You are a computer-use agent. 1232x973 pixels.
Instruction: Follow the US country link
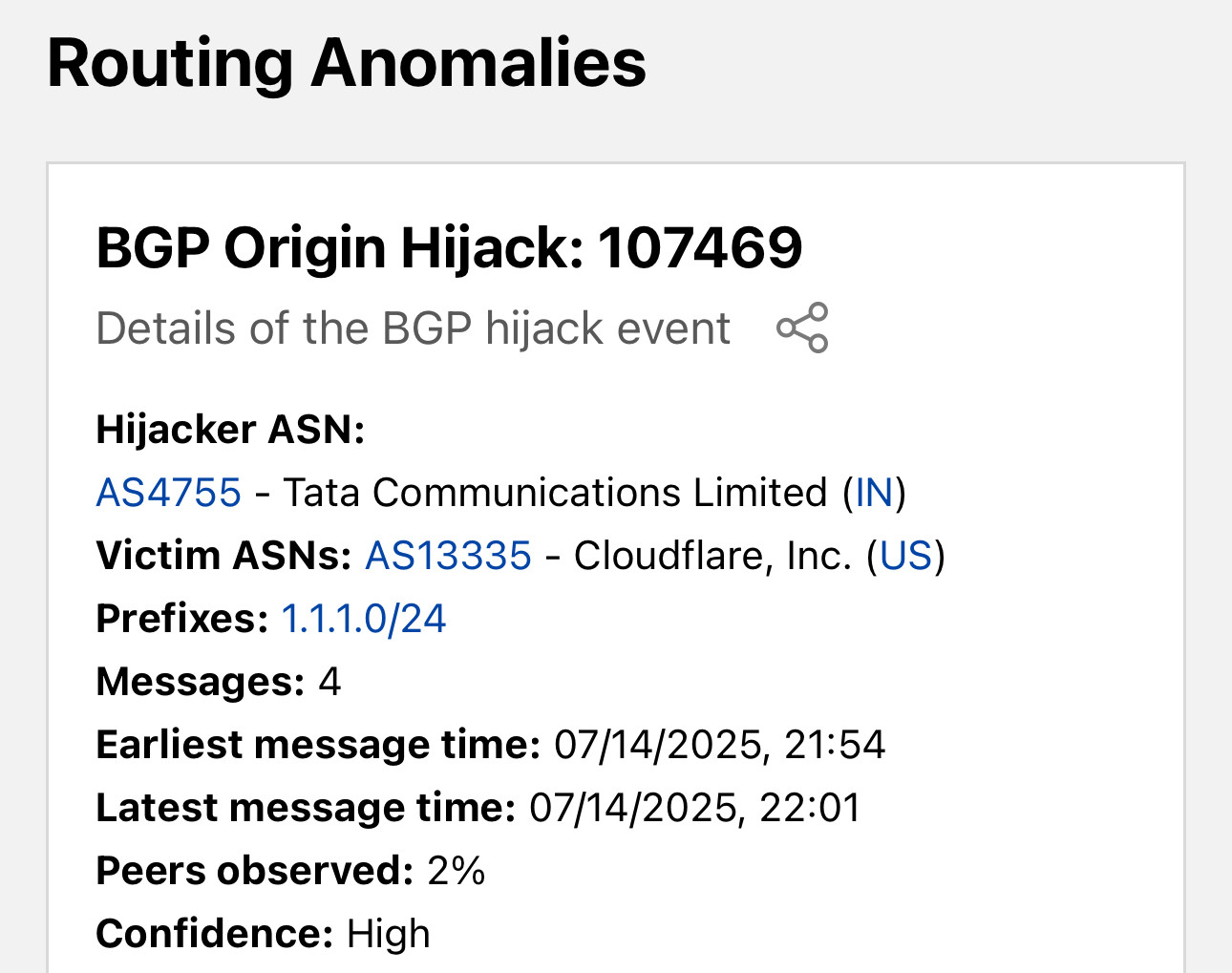tap(905, 556)
